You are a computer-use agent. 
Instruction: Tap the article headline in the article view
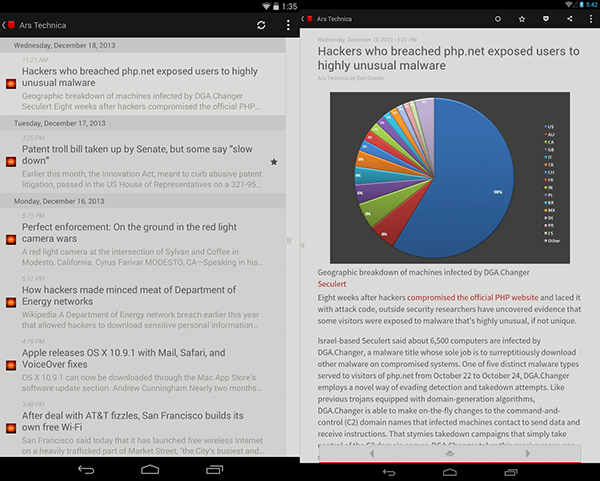(x=448, y=58)
